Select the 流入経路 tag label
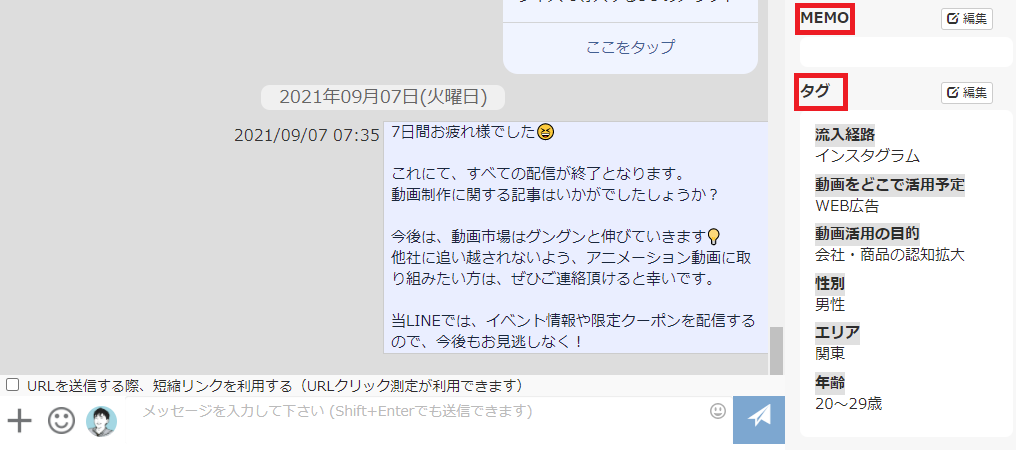 (845, 135)
